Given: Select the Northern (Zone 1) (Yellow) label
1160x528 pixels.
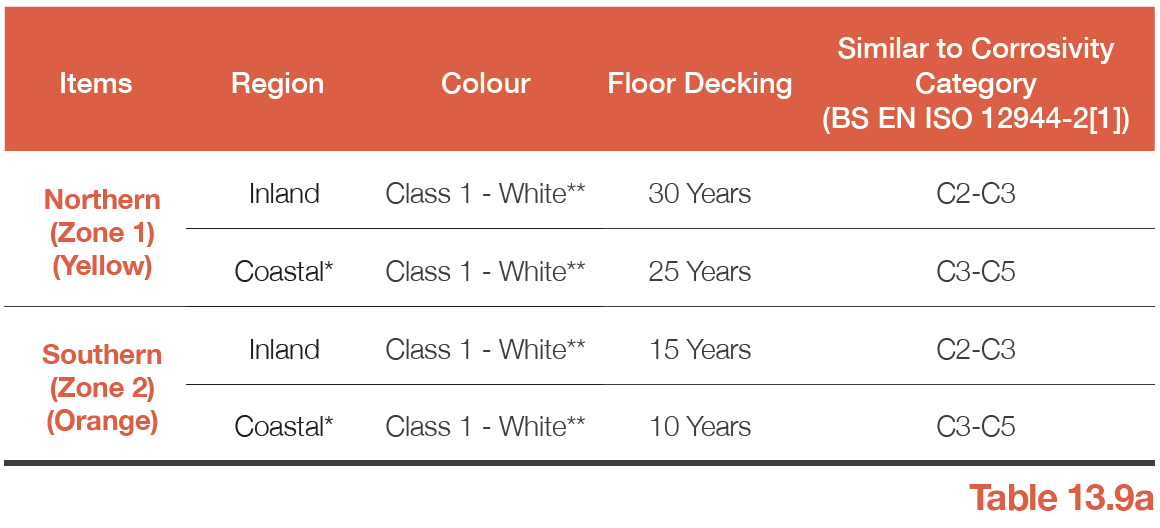Looking at the screenshot, I should (x=102, y=232).
